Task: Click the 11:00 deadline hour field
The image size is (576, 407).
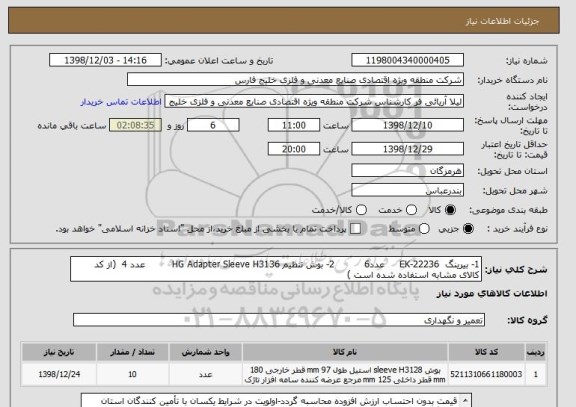Action: pos(294,125)
